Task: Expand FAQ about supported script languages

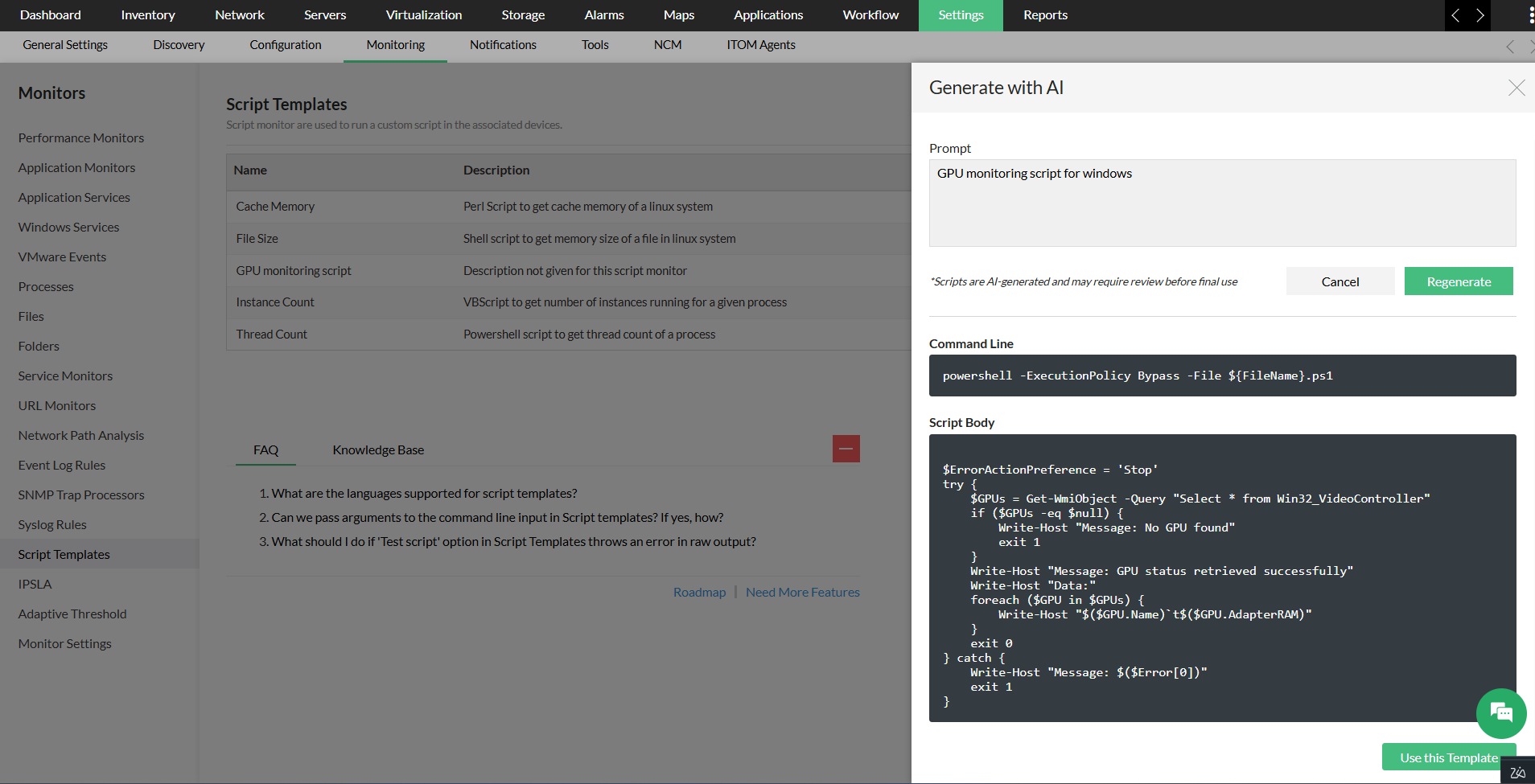Action: (x=424, y=494)
